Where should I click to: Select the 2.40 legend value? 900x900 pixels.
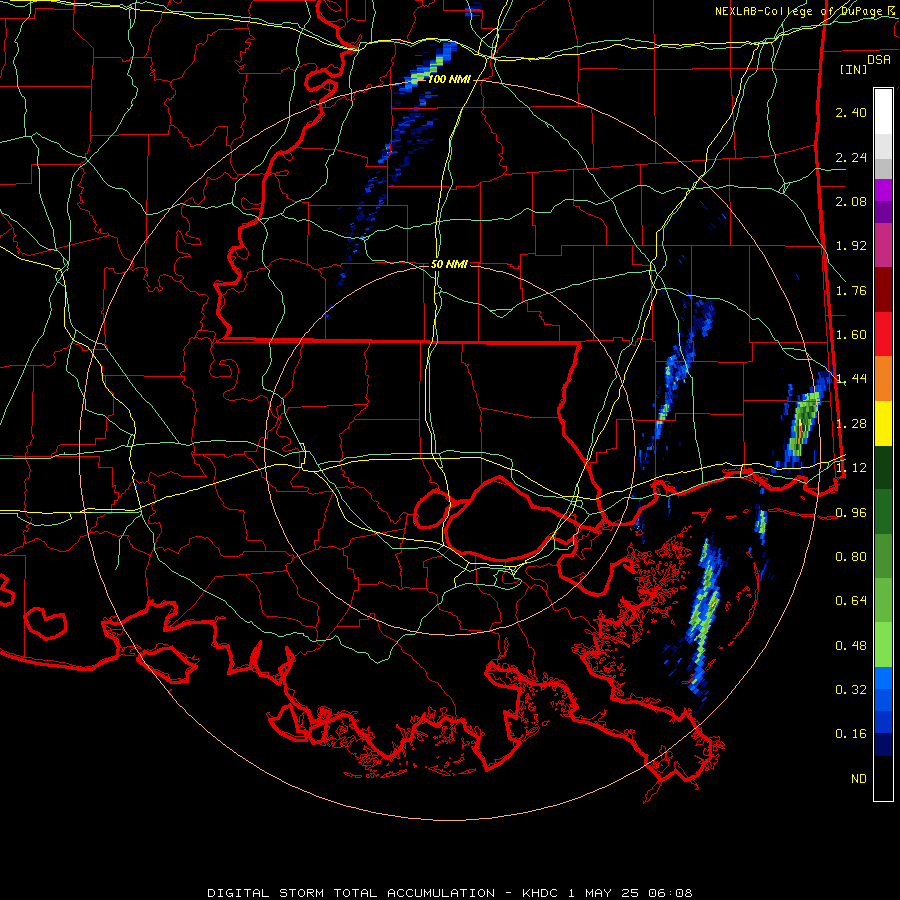851,112
